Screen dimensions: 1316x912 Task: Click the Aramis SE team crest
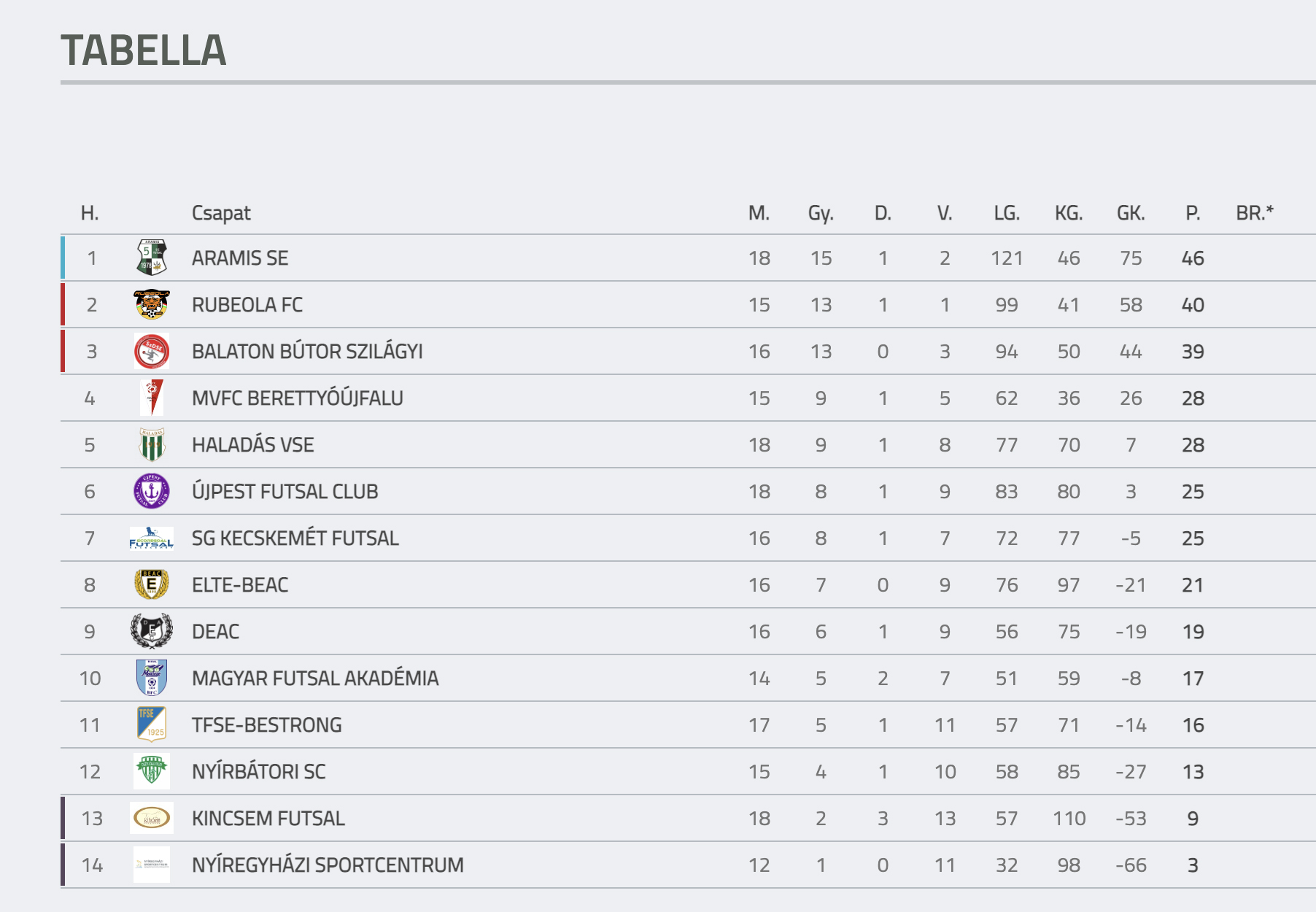pos(152,258)
